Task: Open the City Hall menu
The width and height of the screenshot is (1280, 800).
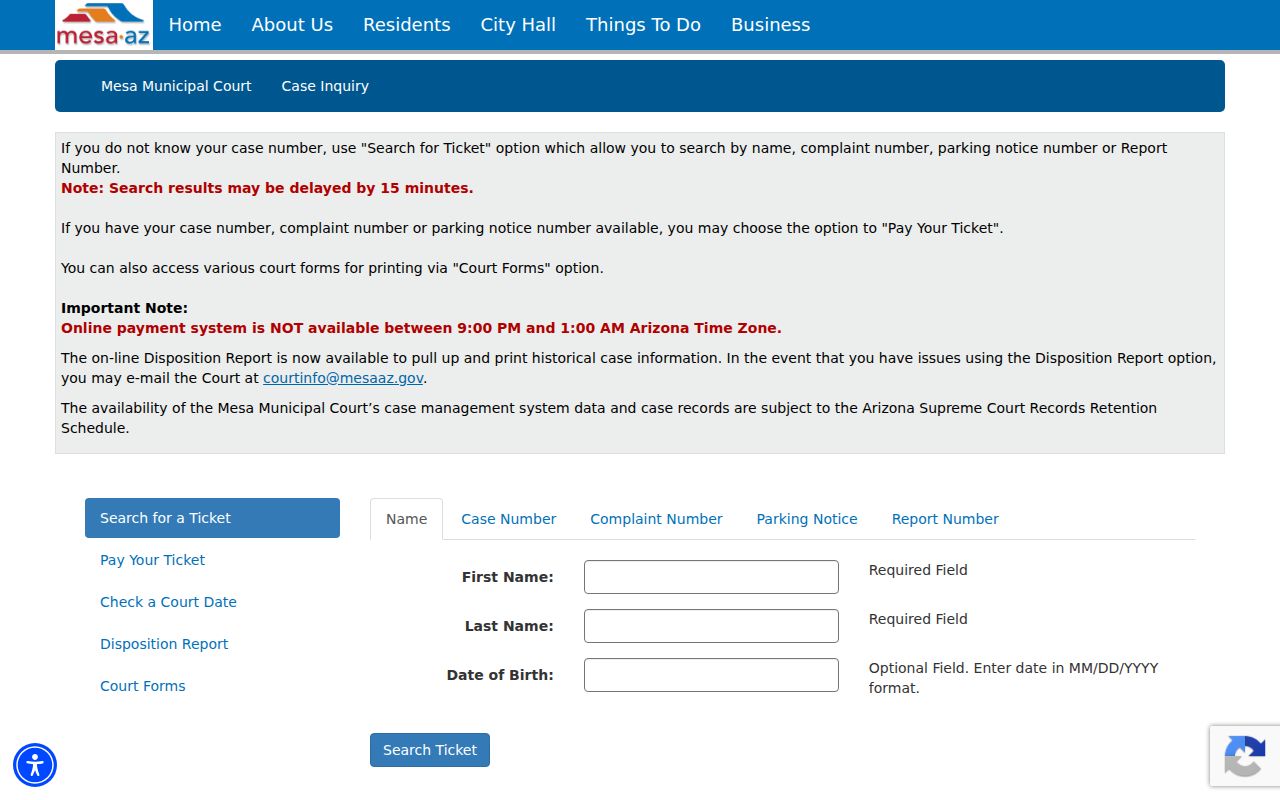Action: [x=518, y=25]
